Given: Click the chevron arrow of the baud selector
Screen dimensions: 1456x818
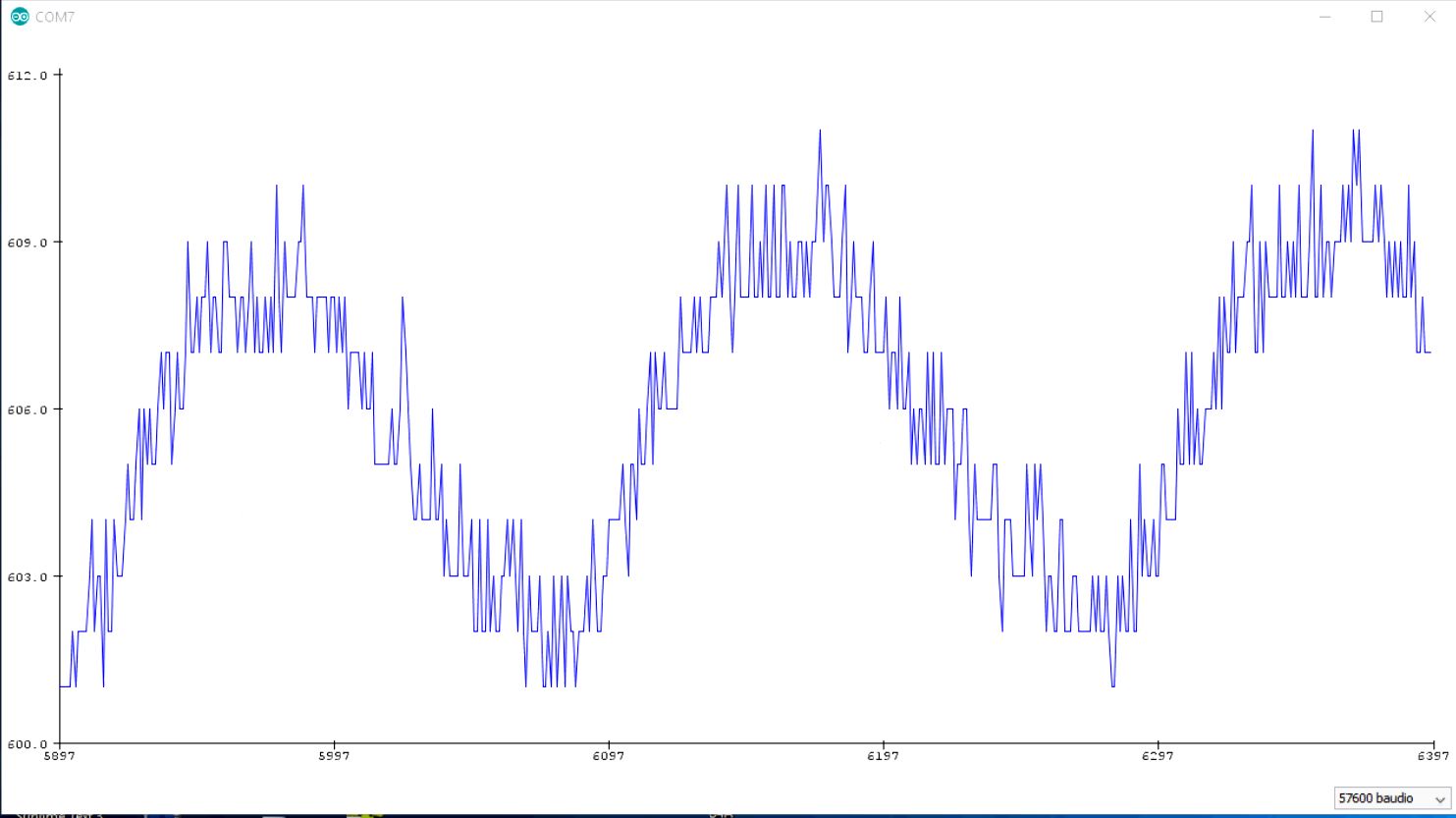Looking at the screenshot, I should click(1439, 799).
